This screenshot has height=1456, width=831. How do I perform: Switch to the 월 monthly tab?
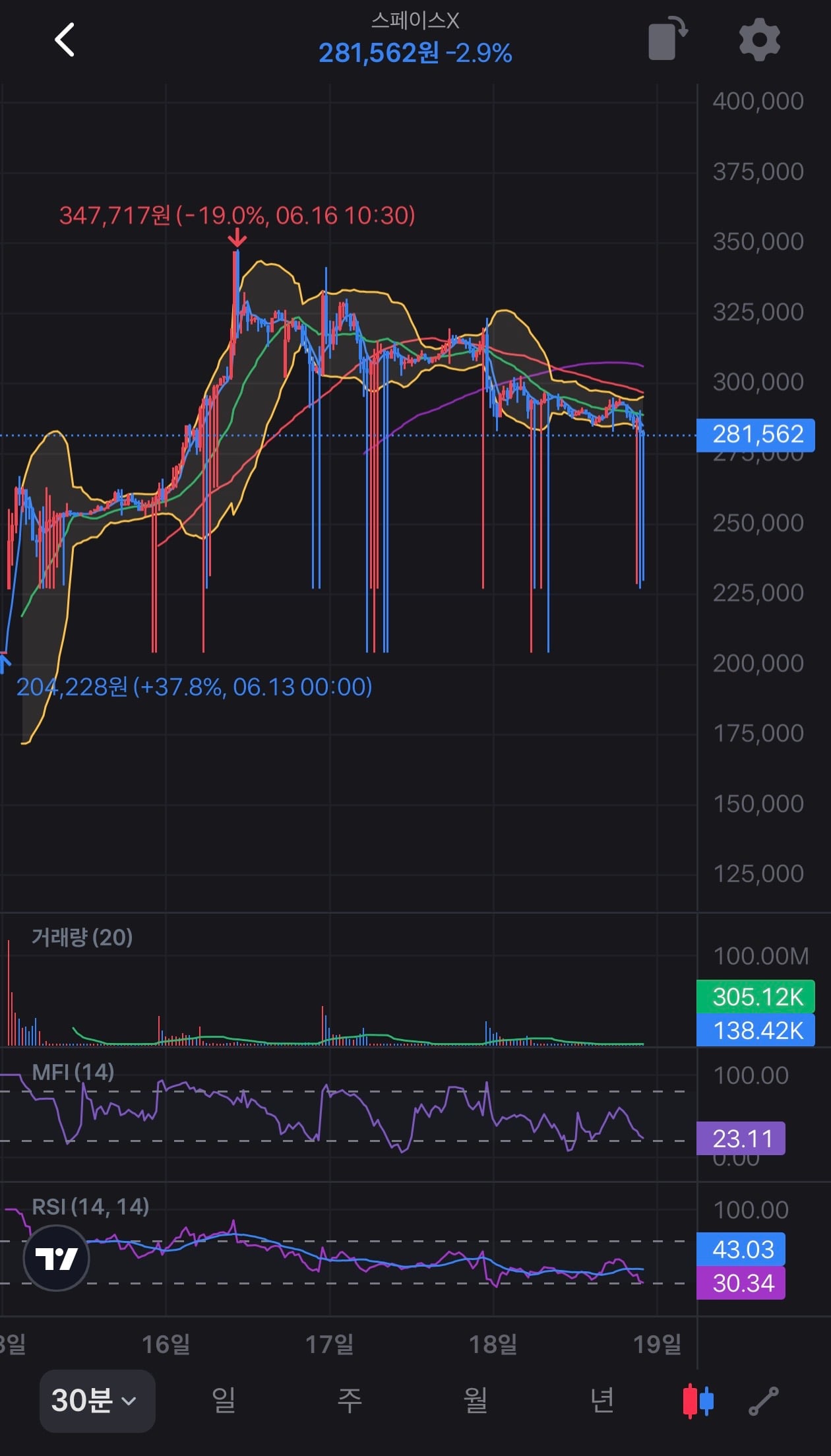click(476, 1400)
